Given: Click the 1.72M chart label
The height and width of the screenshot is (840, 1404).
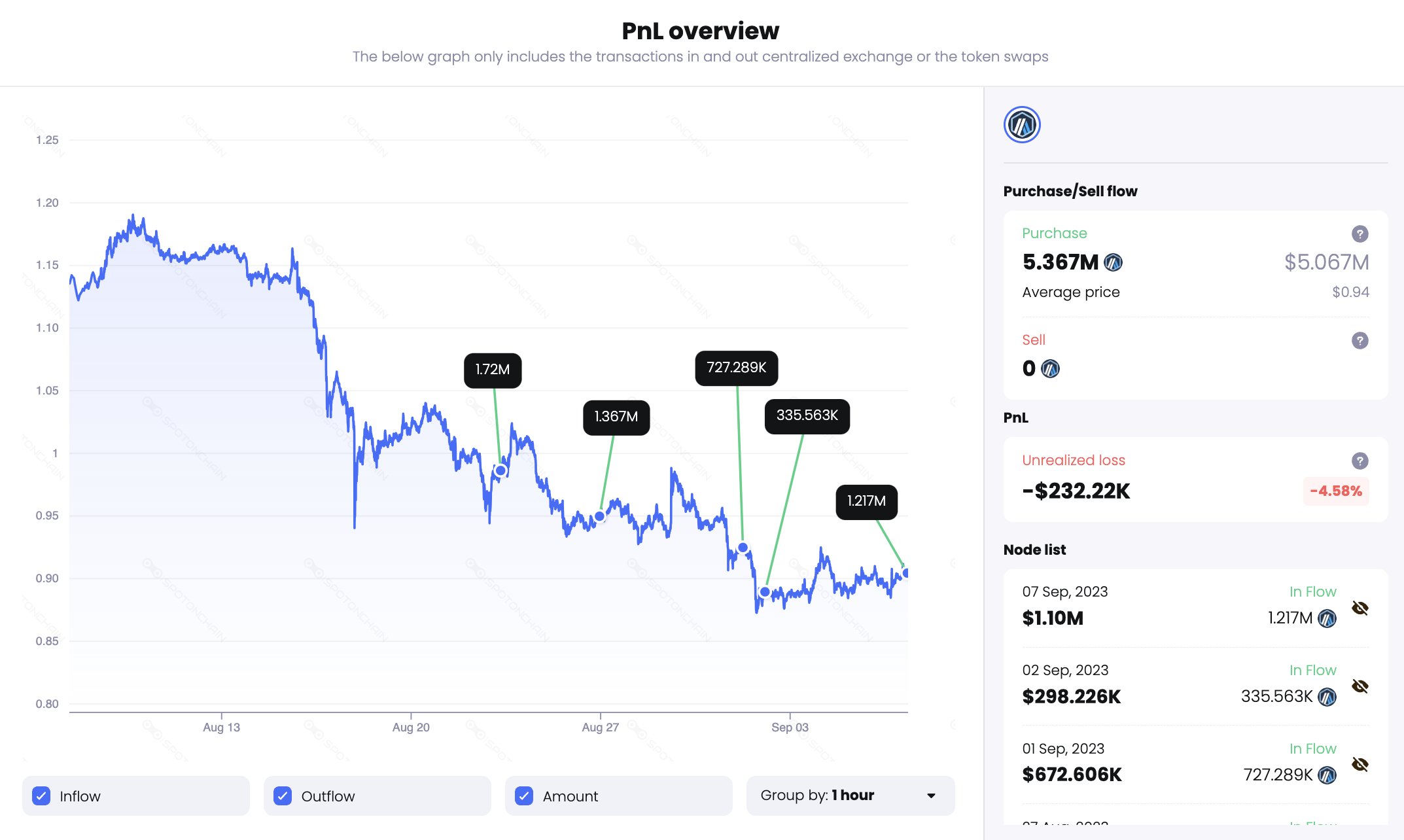Looking at the screenshot, I should (x=493, y=370).
